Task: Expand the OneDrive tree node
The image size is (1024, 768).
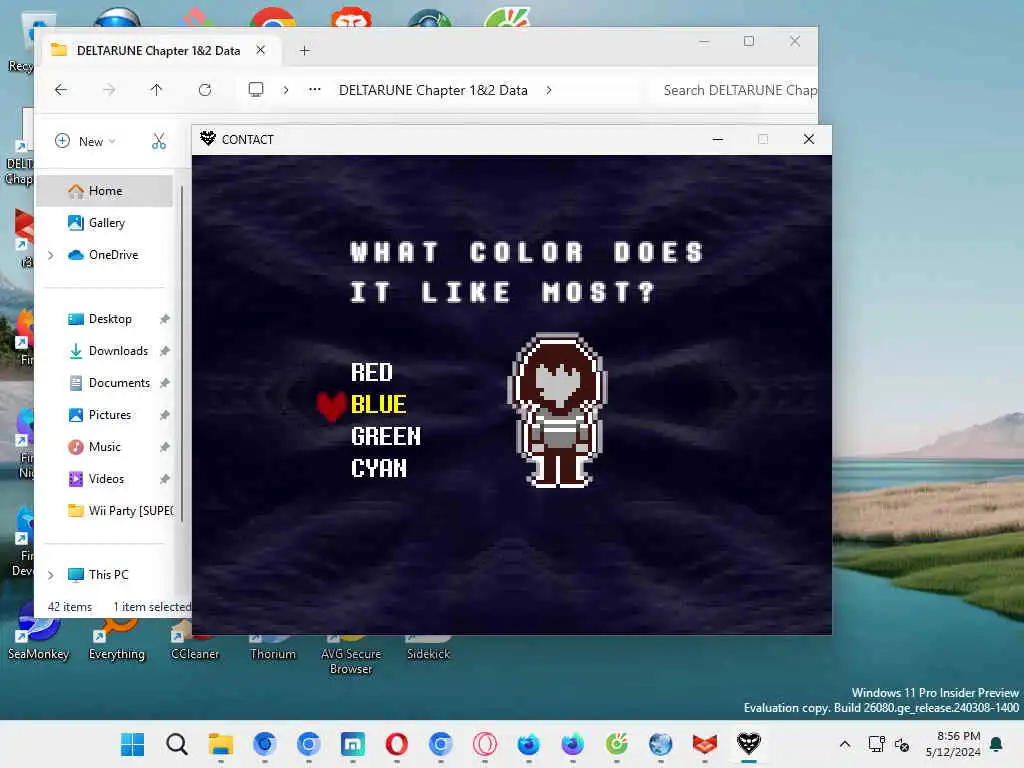Action: point(51,255)
